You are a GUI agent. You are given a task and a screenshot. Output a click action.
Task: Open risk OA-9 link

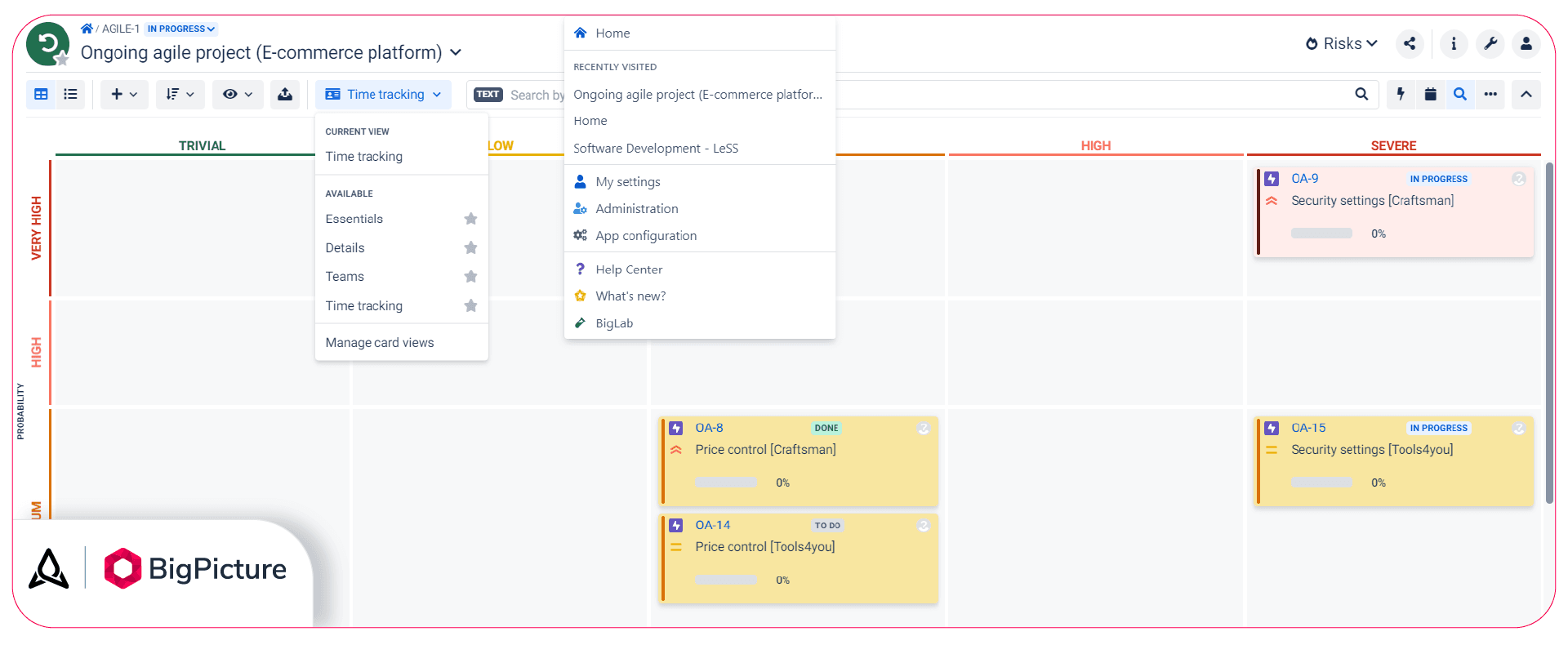(1304, 179)
